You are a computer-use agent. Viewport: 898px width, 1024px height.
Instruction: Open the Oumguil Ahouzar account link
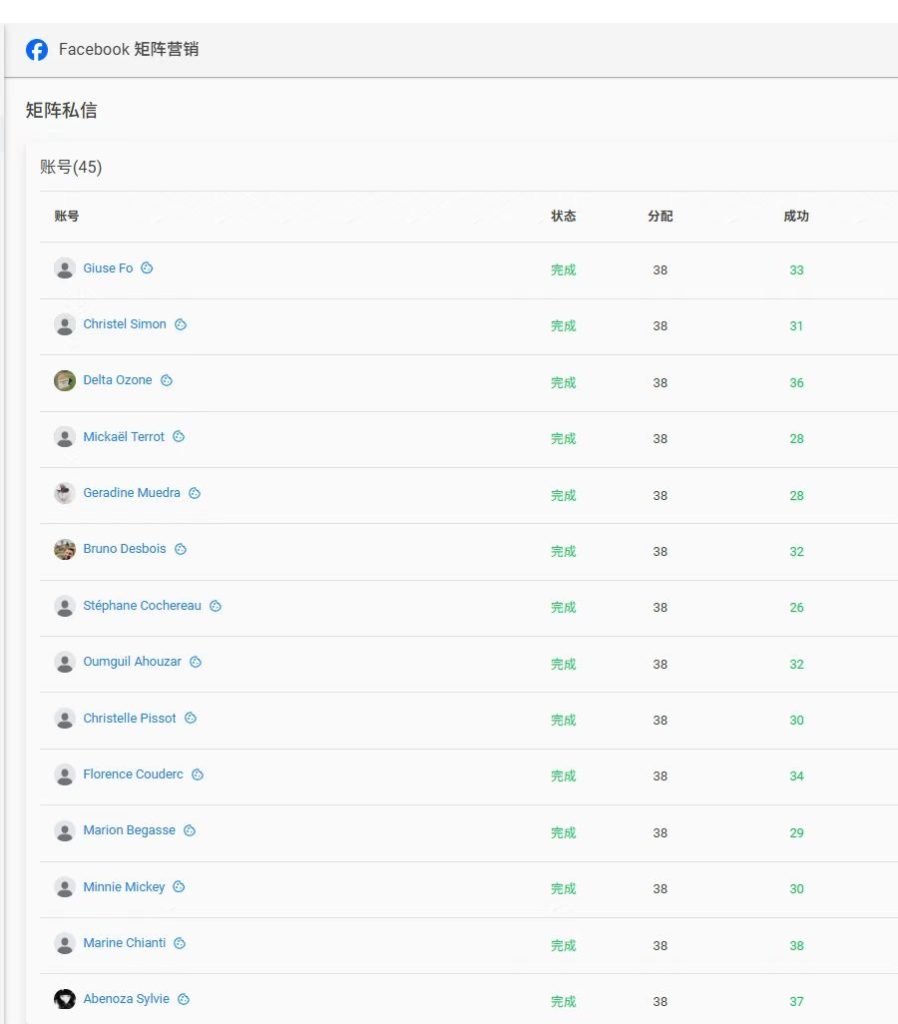click(132, 662)
